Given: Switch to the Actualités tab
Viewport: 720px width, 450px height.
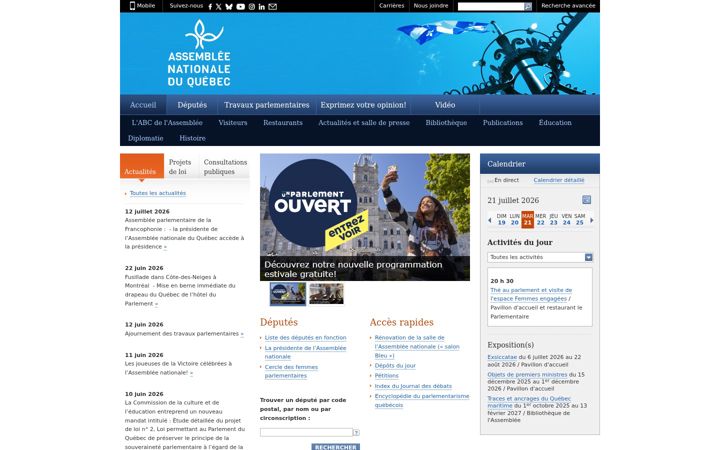Looking at the screenshot, I should coord(142,166).
